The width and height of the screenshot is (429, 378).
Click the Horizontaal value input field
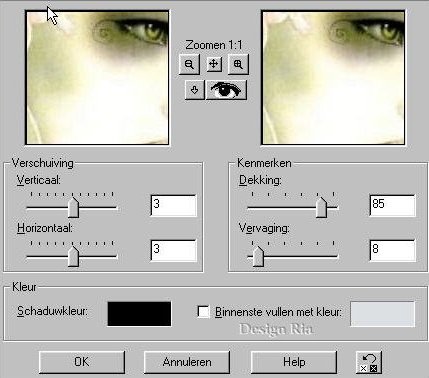(173, 250)
